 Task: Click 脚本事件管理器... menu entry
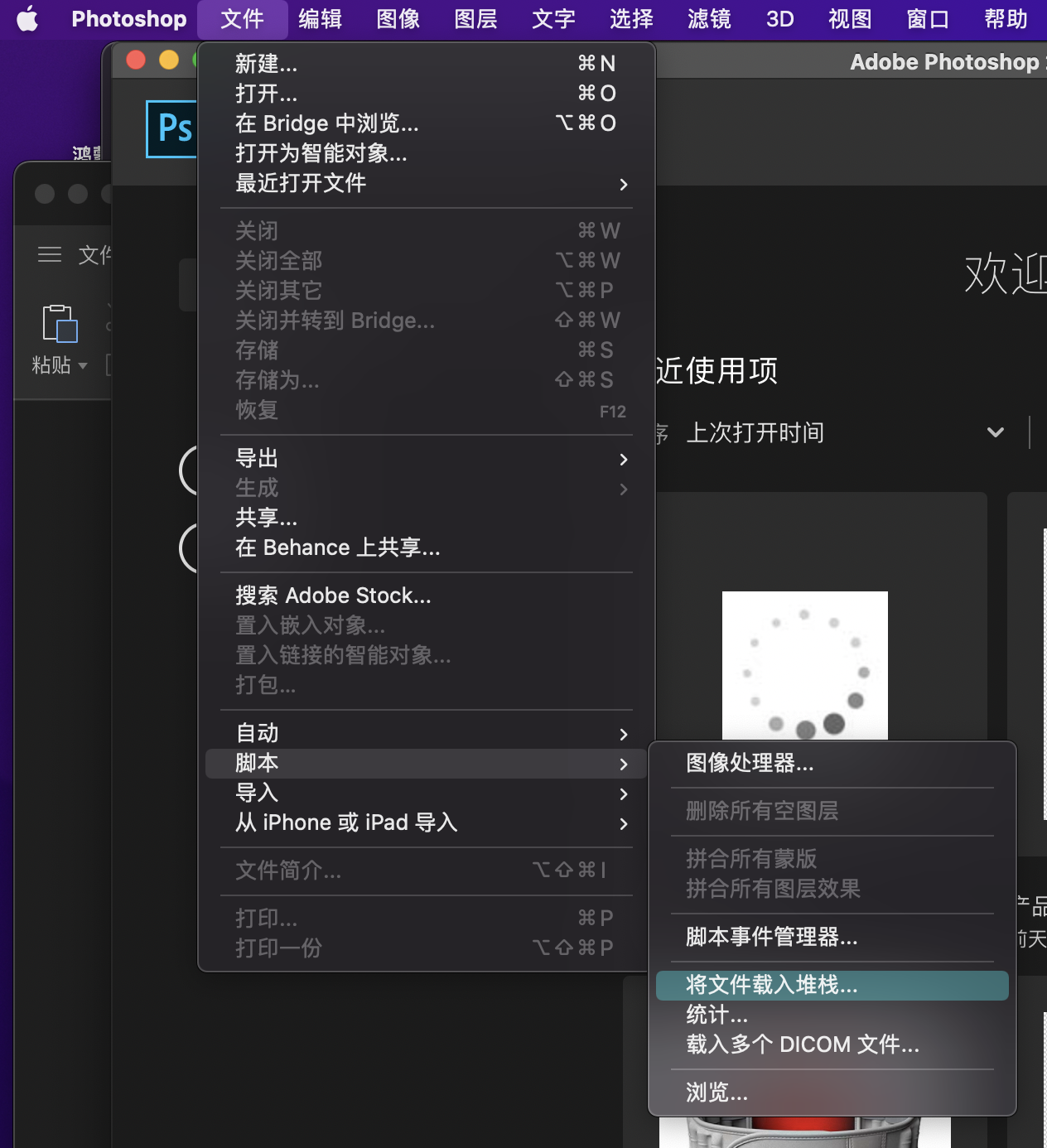tap(771, 937)
